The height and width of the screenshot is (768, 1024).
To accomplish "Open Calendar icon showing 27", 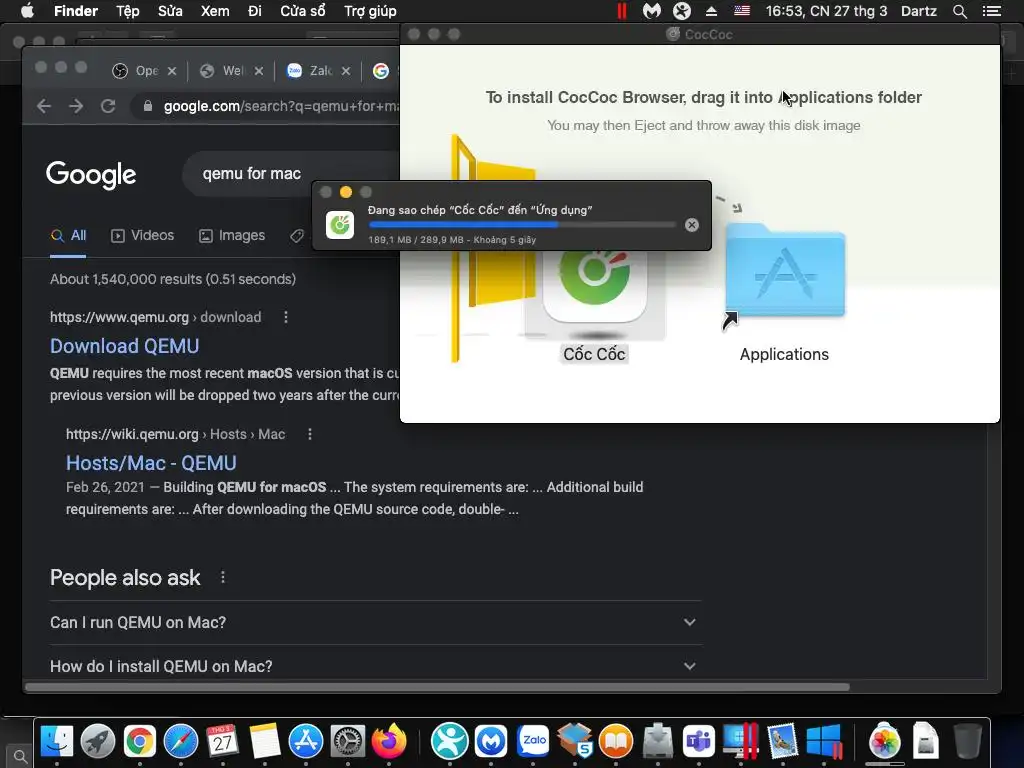I will pyautogui.click(x=223, y=741).
